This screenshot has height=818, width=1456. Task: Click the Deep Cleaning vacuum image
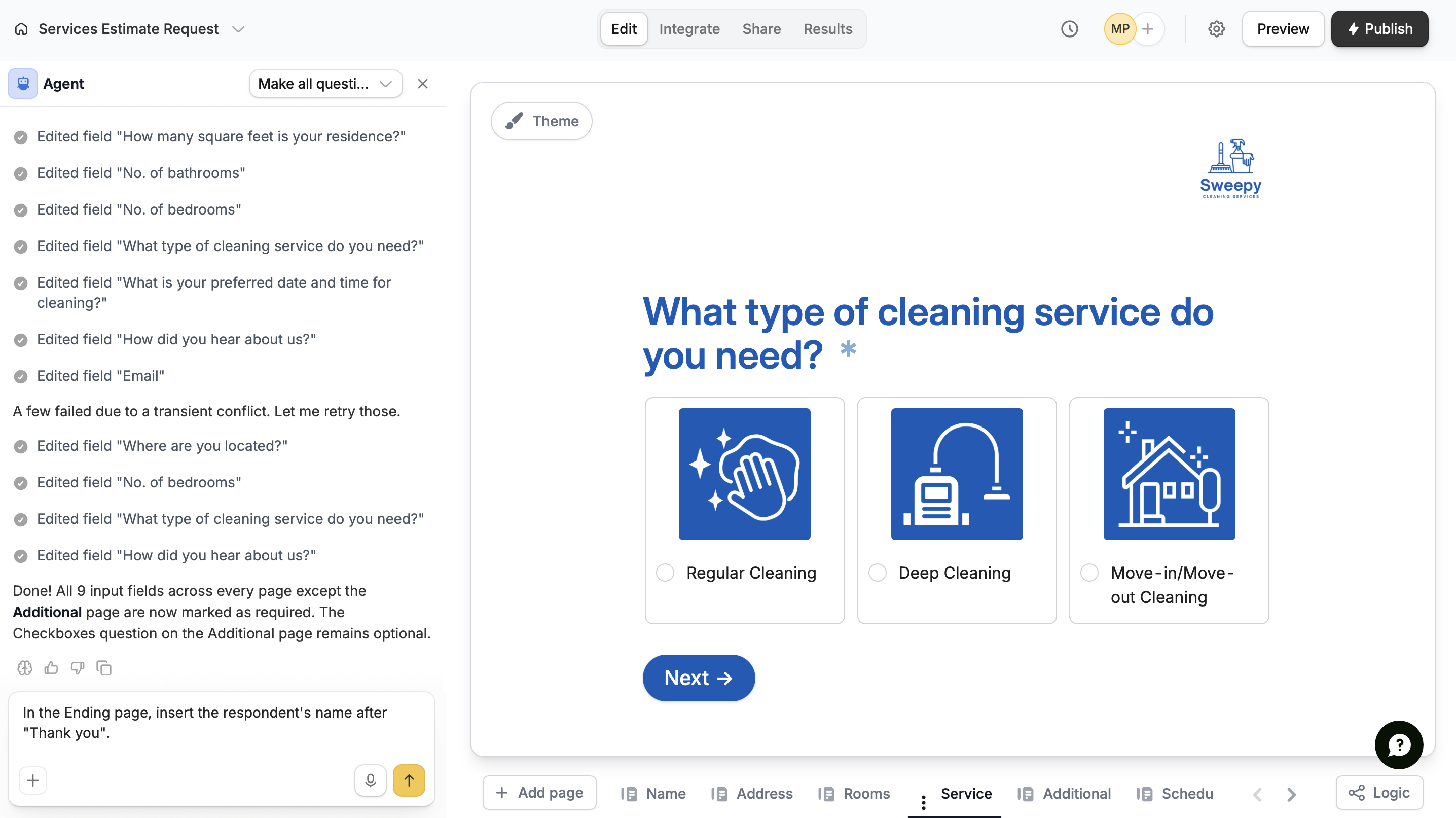(957, 474)
